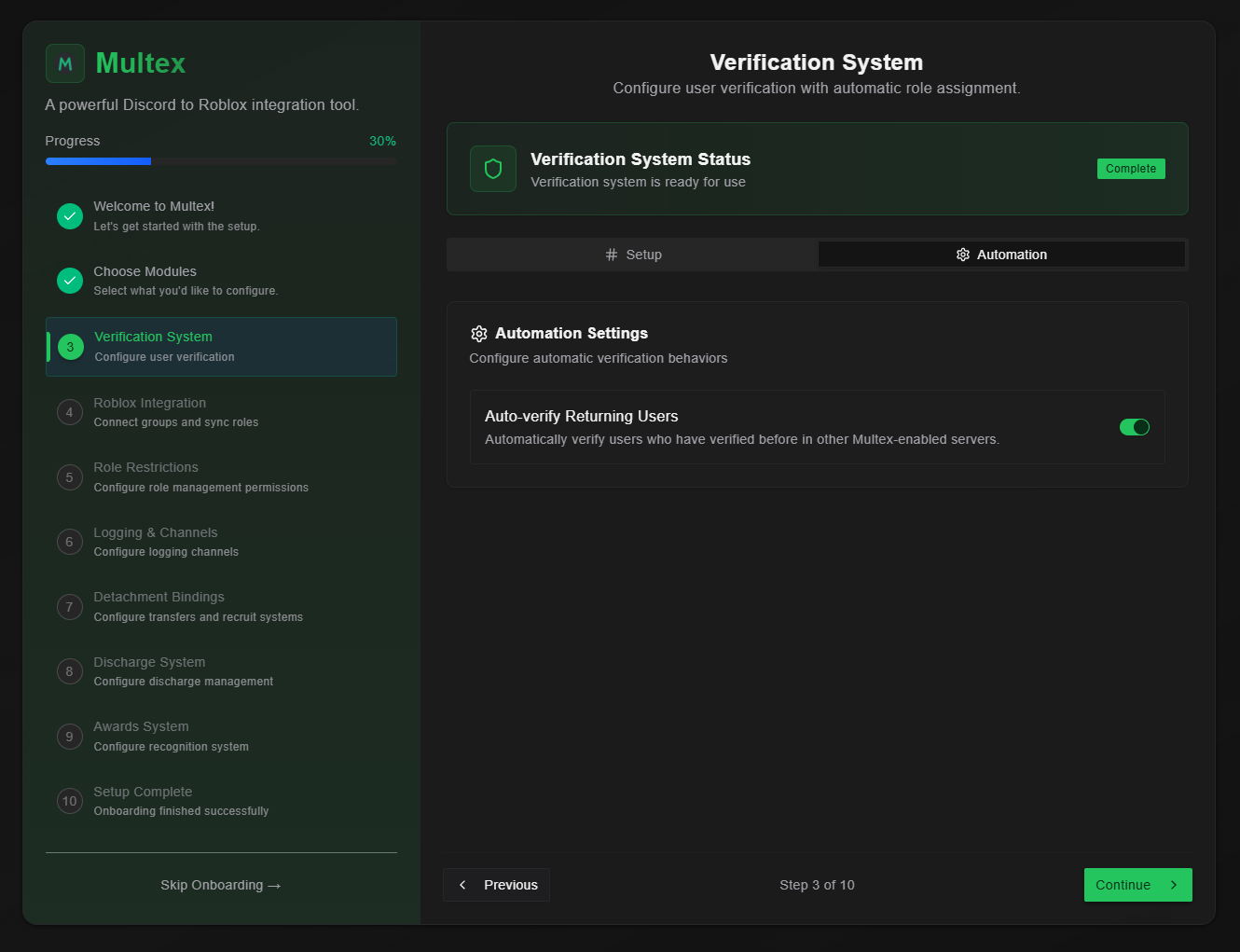The image size is (1240, 952).
Task: Click the step 10 circle for Setup Complete
Action: [70, 801]
